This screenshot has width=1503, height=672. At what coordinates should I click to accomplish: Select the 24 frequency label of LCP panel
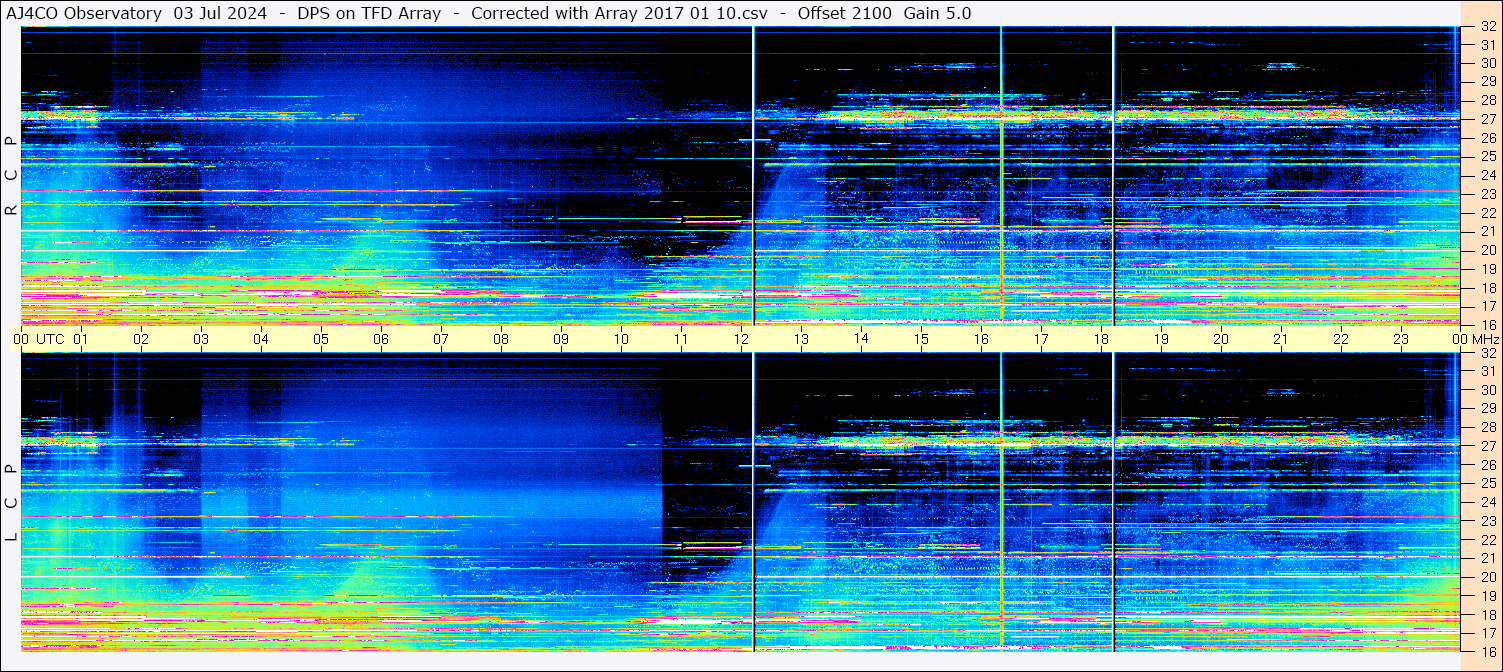point(1487,502)
